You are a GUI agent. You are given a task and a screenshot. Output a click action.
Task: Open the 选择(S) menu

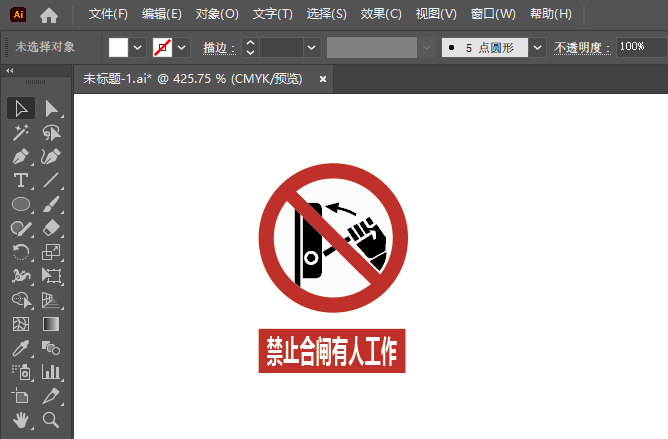(327, 14)
